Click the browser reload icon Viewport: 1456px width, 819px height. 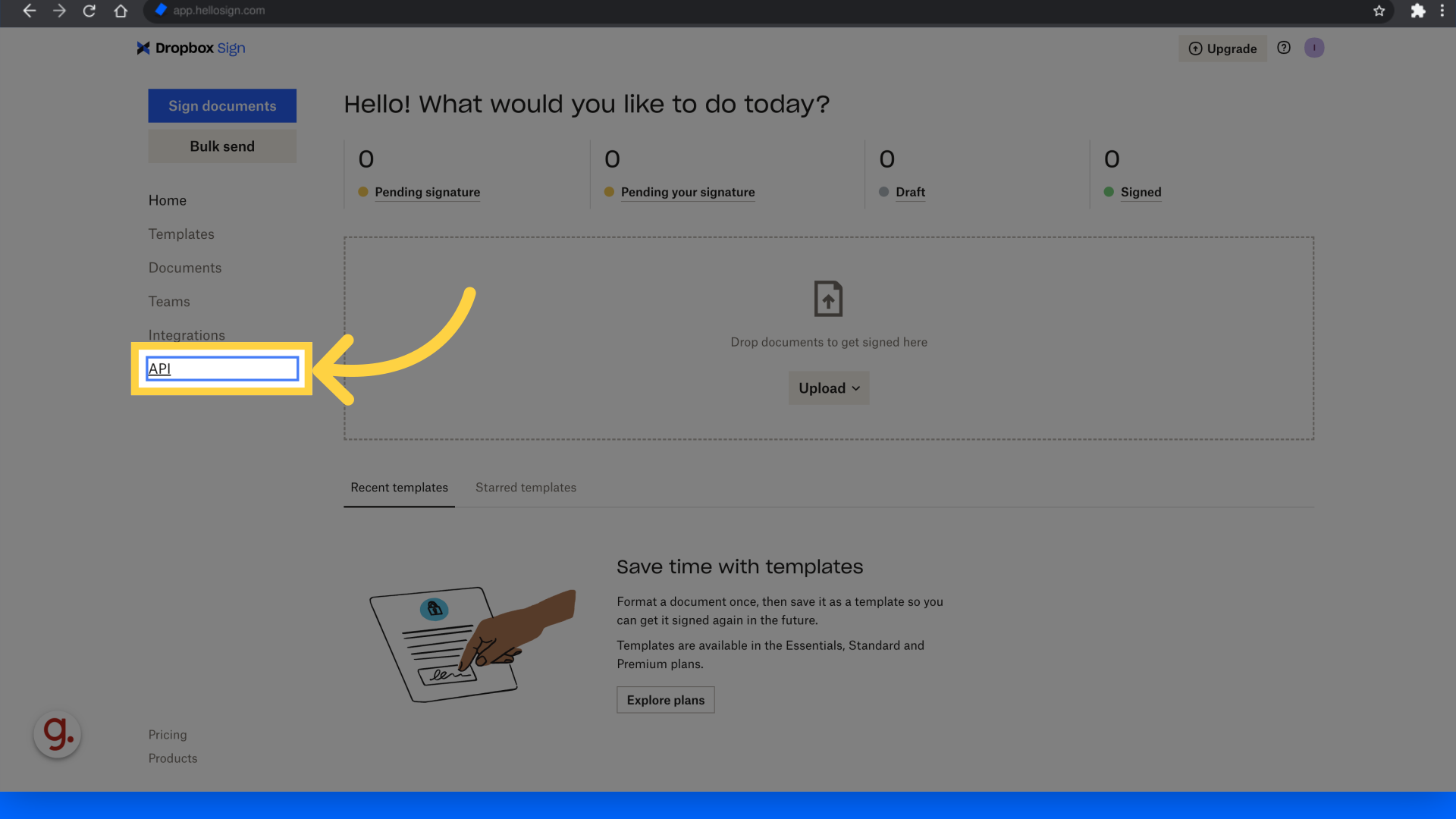tap(89, 11)
